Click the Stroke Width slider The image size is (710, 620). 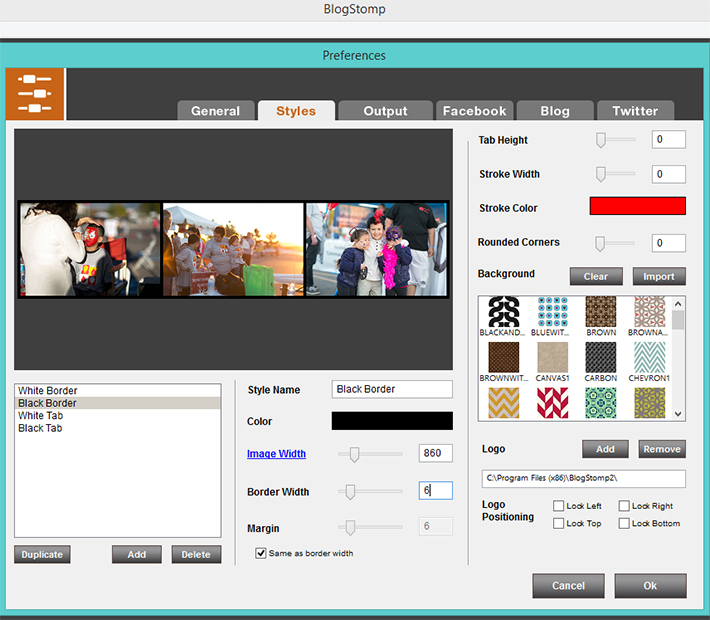point(616,174)
